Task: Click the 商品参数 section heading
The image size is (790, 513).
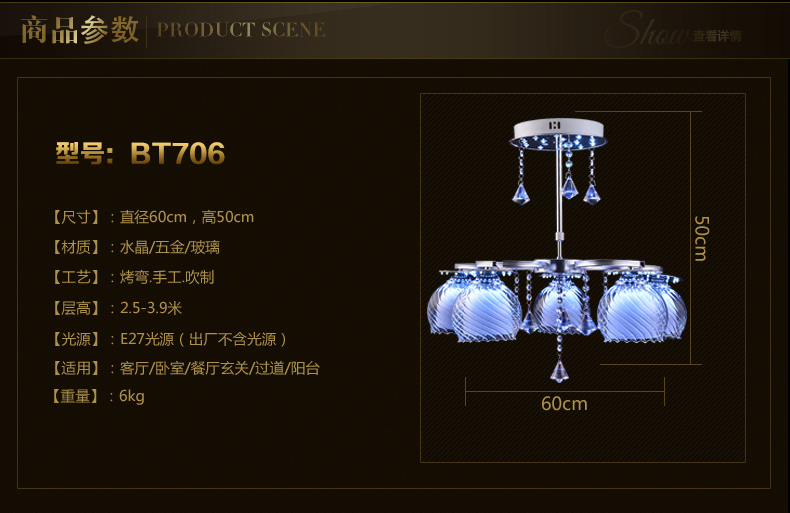Action: point(80,30)
